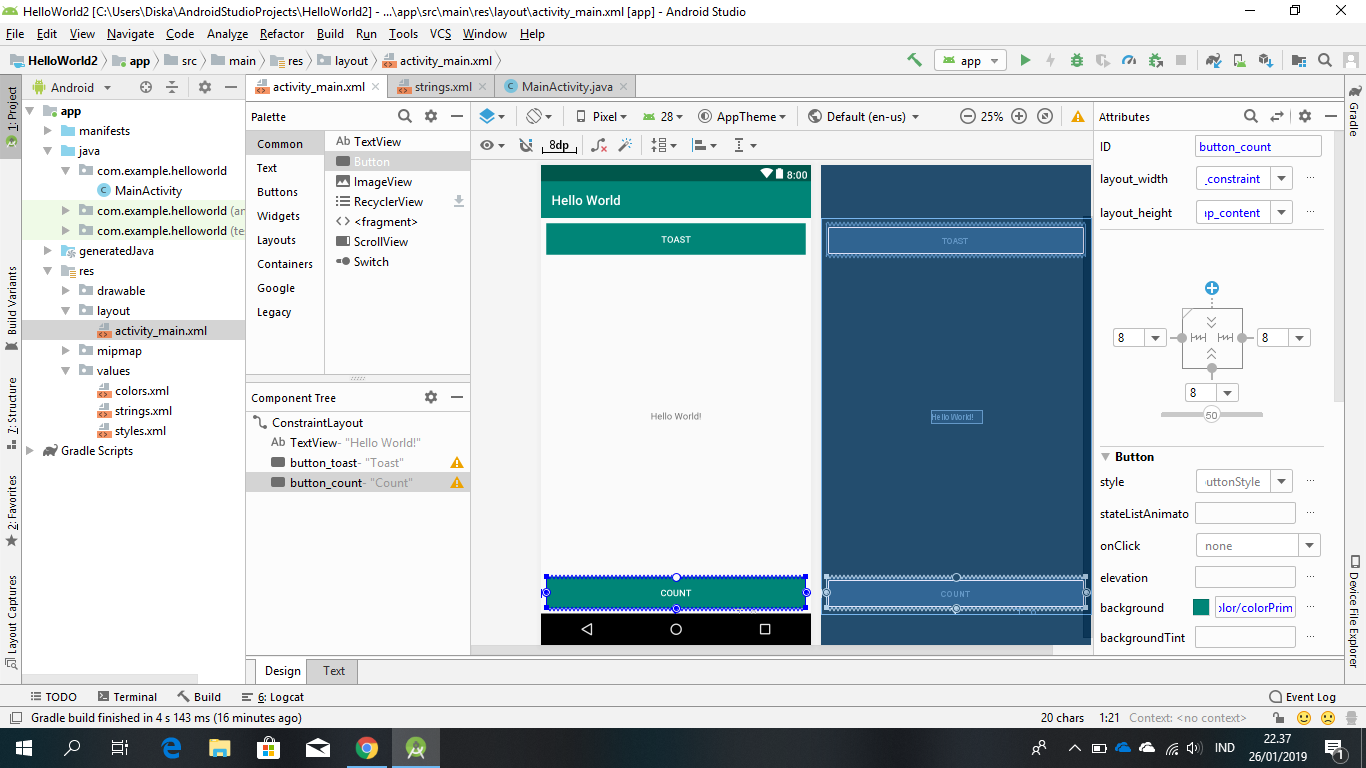Open the Build menu
Screen dimensions: 1366x768
[x=330, y=33]
